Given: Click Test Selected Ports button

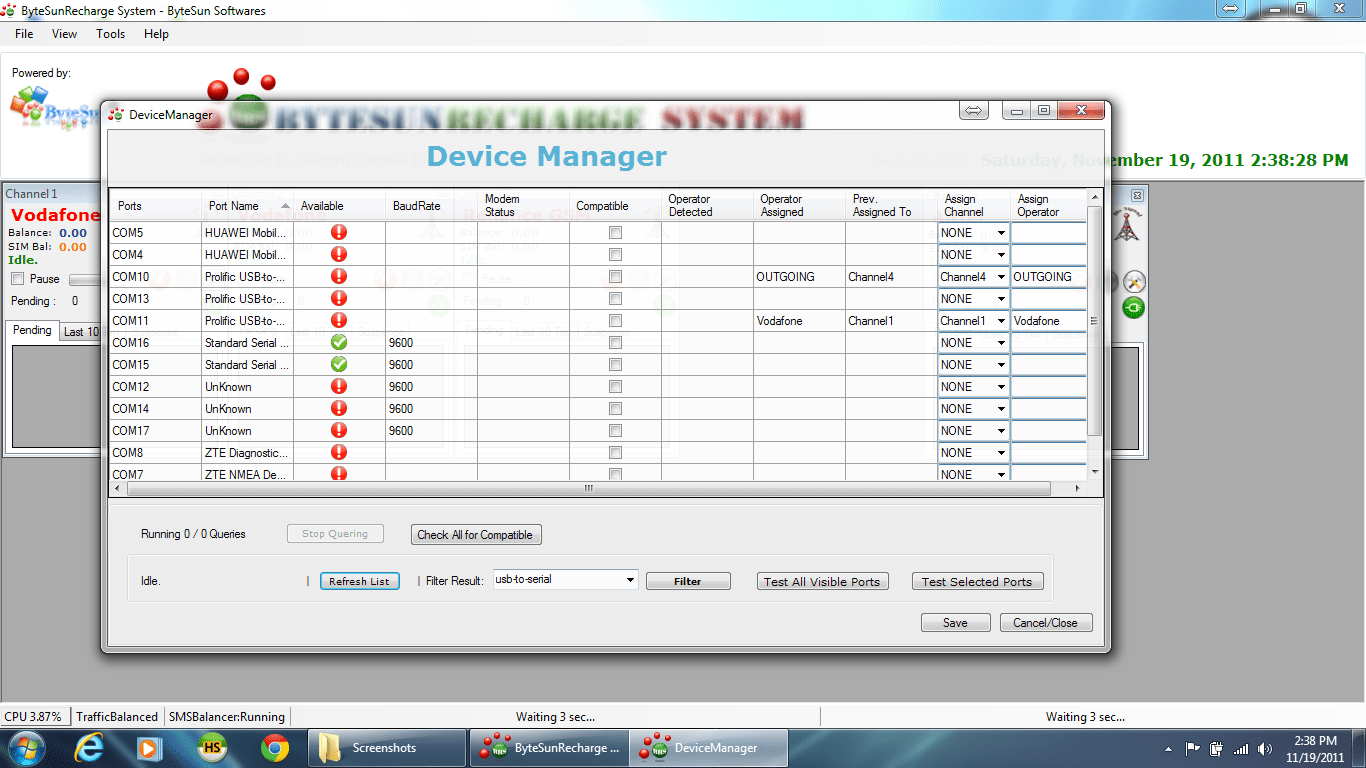Looking at the screenshot, I should pos(977,581).
